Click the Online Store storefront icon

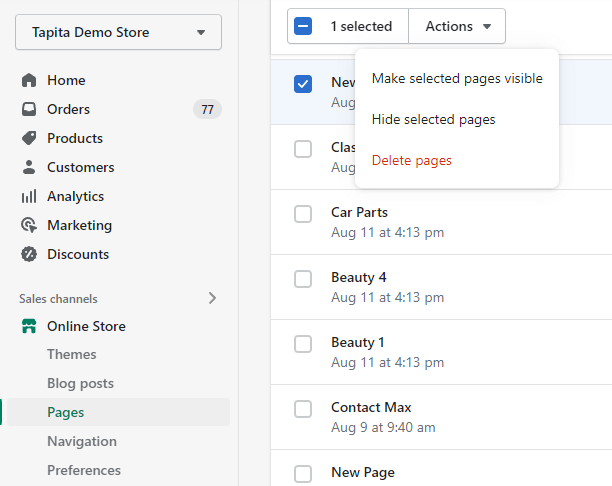click(x=29, y=326)
